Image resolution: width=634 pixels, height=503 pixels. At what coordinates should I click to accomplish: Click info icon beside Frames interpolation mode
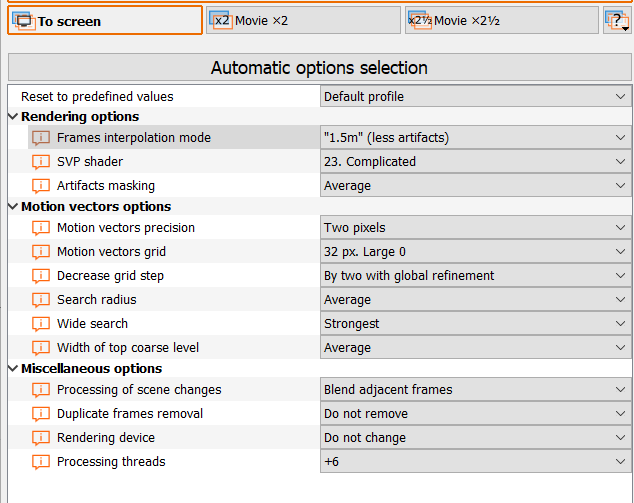point(41,138)
